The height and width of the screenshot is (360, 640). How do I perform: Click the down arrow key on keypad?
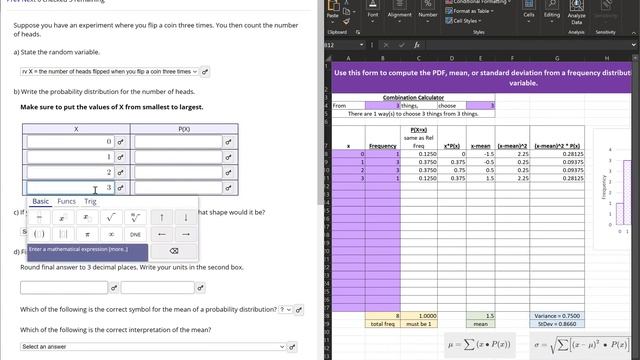(x=186, y=218)
